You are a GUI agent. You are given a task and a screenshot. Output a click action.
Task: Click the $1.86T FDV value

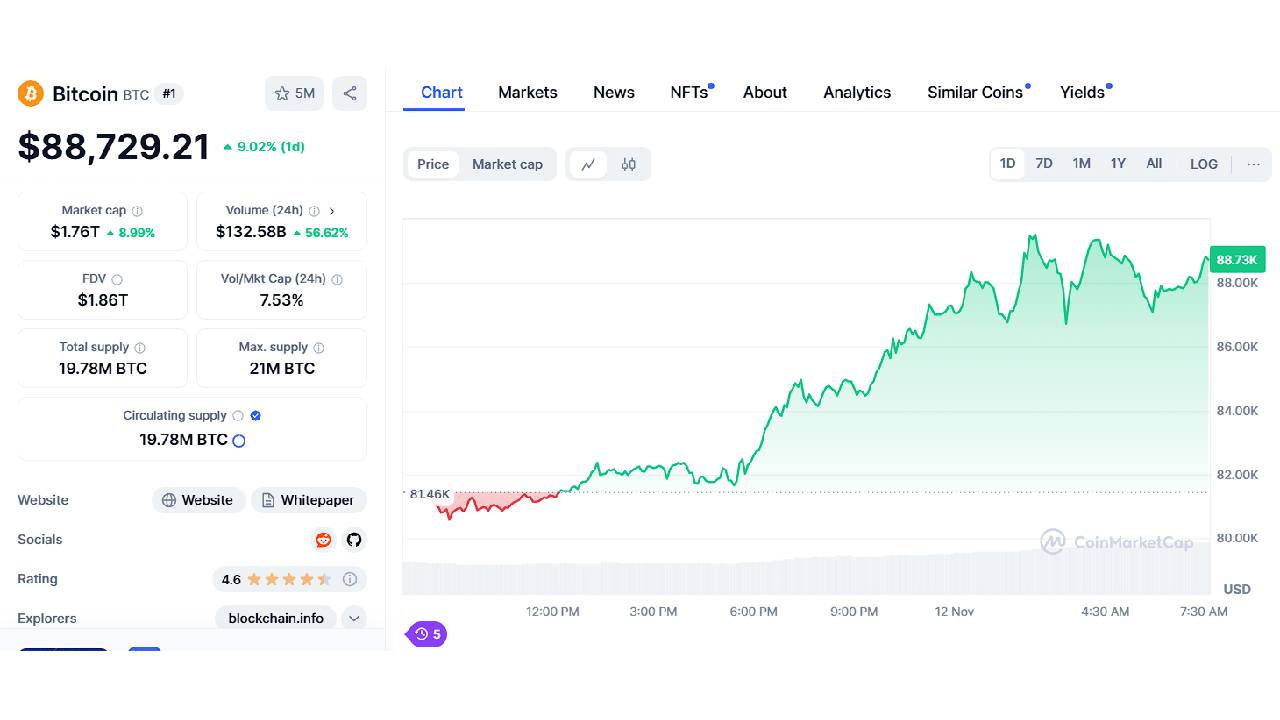(103, 300)
